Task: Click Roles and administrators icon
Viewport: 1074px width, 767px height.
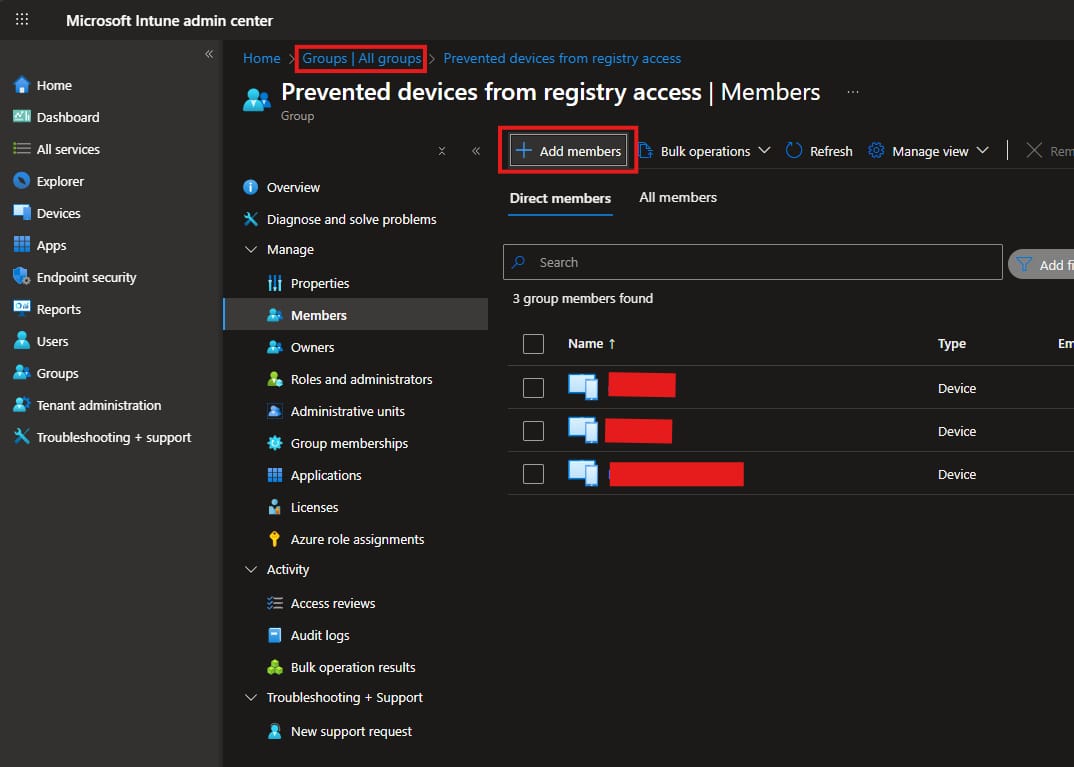Action: coord(275,379)
